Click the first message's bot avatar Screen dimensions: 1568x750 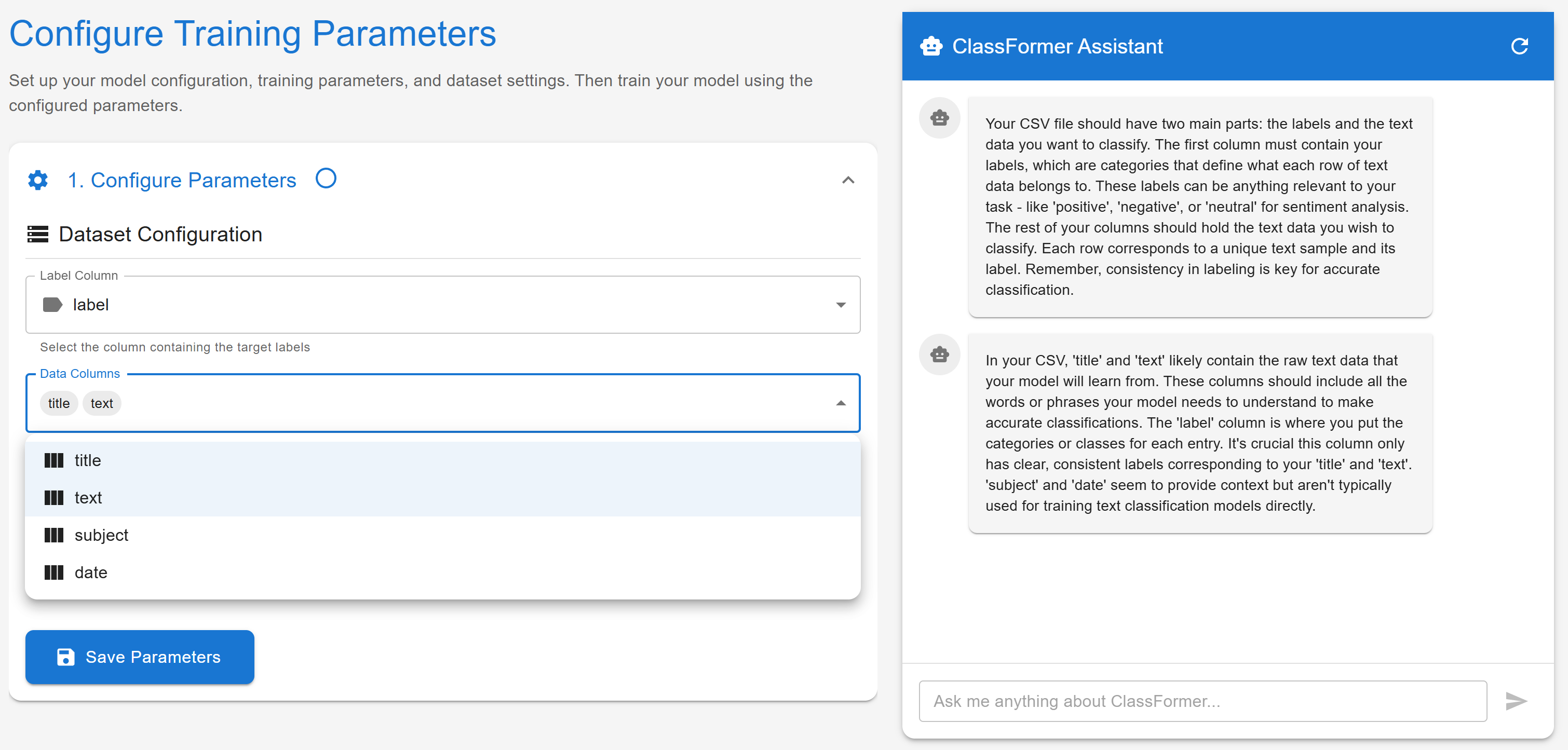[x=939, y=118]
